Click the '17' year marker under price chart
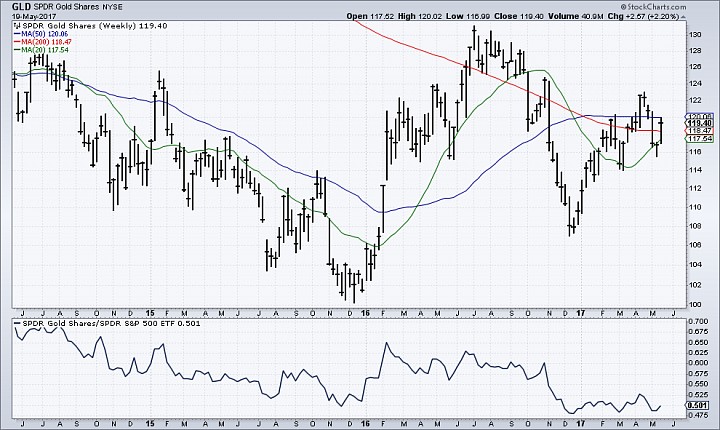 [581, 313]
